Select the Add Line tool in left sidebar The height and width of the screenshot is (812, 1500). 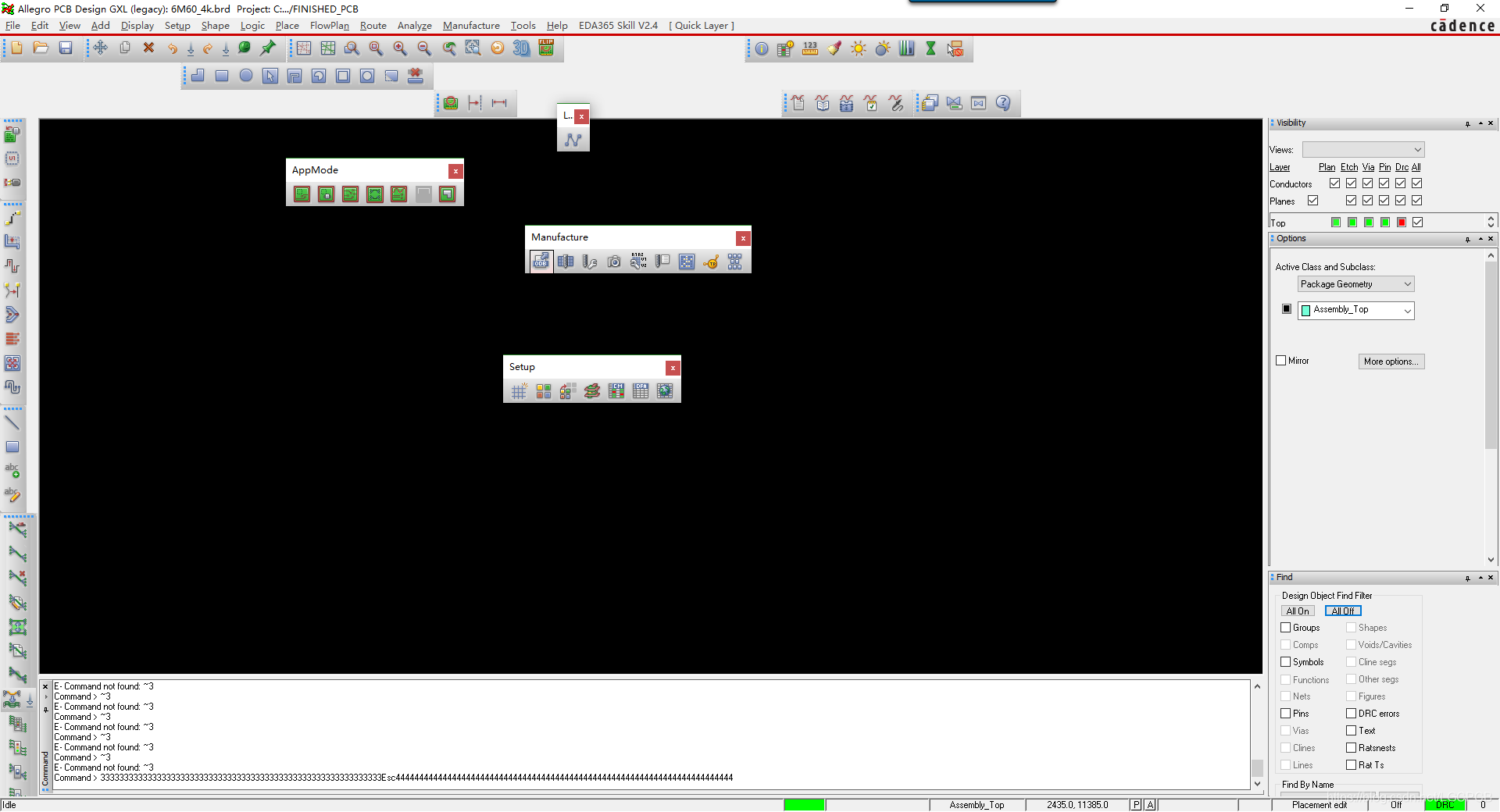(x=12, y=423)
